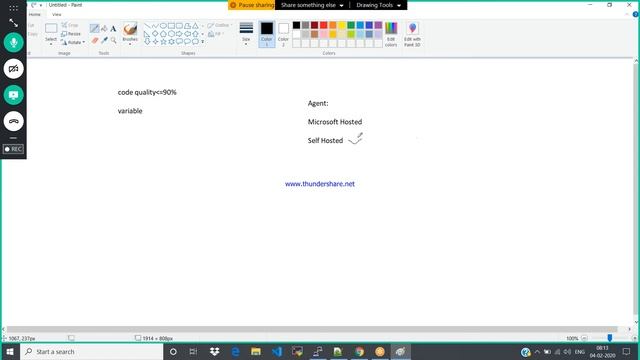Open the shape Outline dropdown

tap(220, 25)
